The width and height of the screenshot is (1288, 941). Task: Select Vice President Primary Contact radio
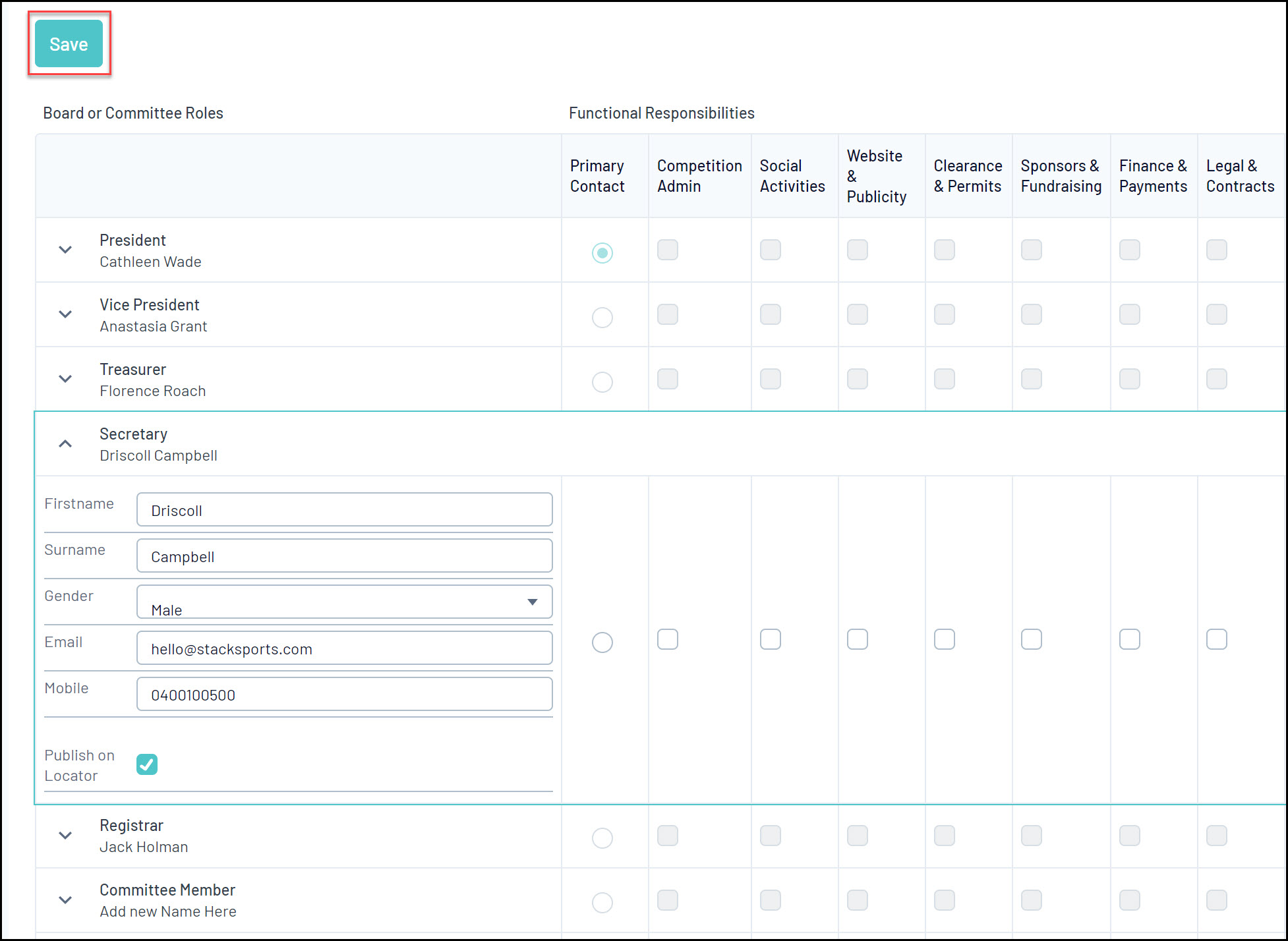[602, 318]
